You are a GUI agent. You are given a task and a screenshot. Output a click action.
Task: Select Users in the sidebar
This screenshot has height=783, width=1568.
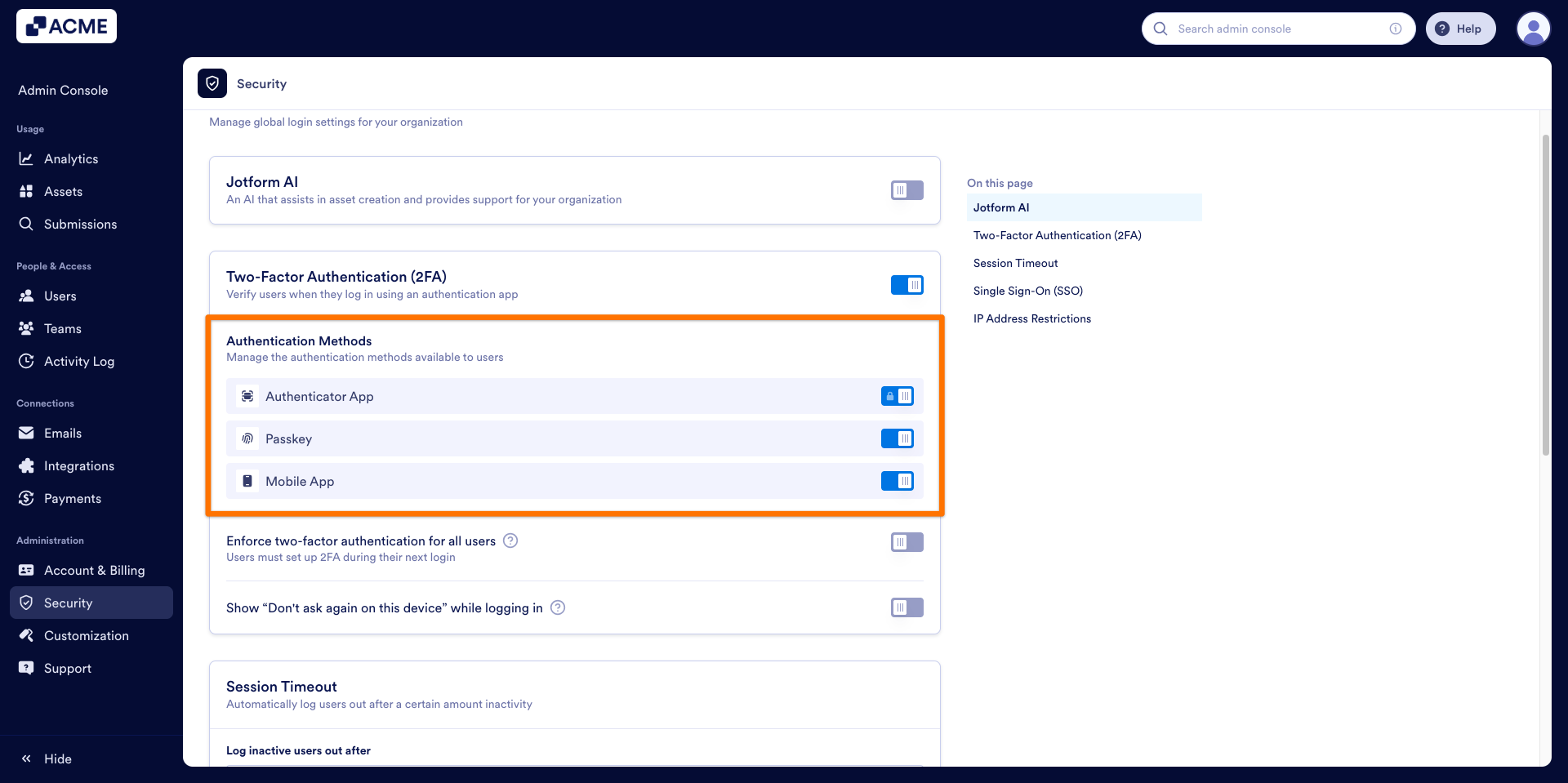[x=60, y=296]
